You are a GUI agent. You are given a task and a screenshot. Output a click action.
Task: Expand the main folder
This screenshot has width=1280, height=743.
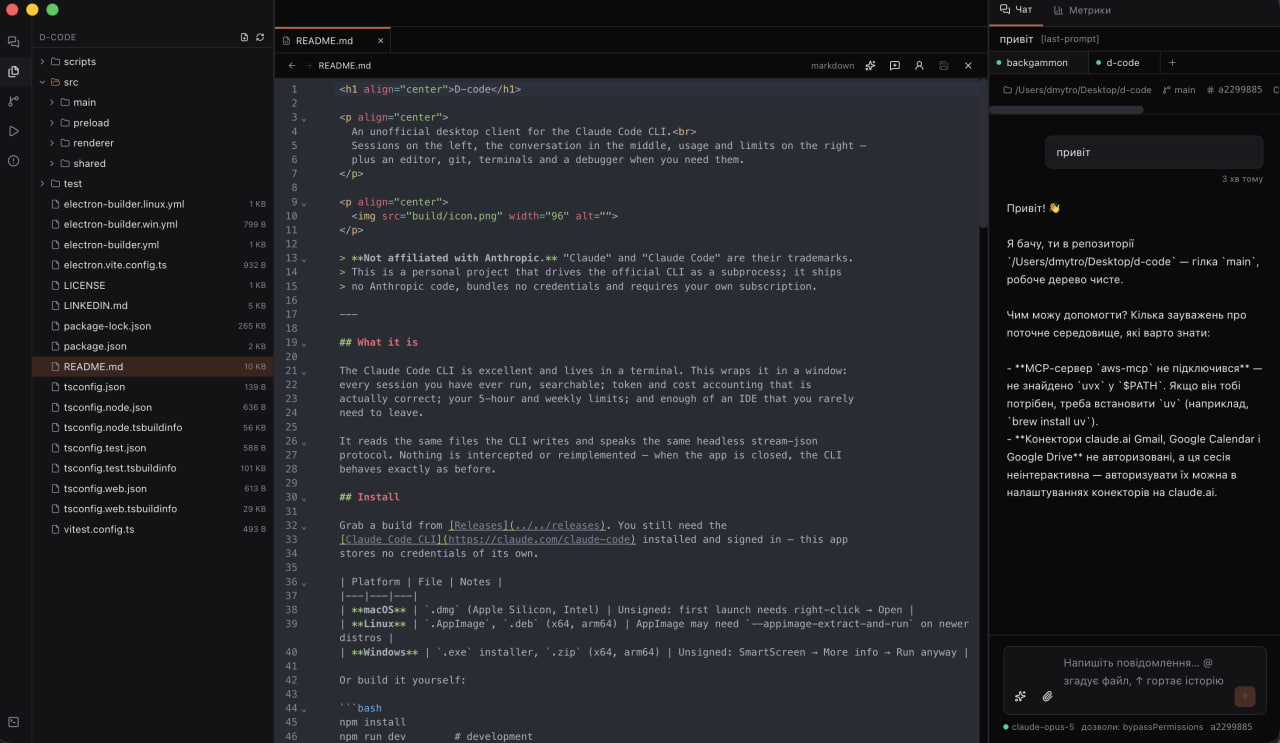tap(52, 102)
